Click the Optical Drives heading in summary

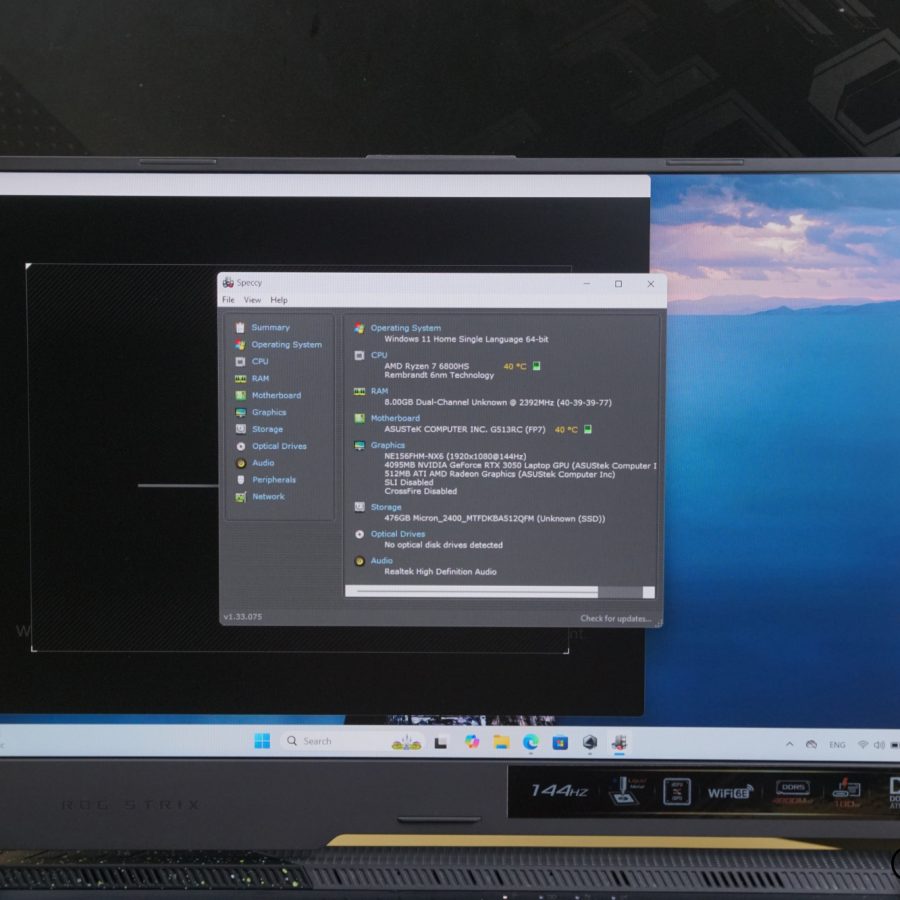pyautogui.click(x=398, y=534)
